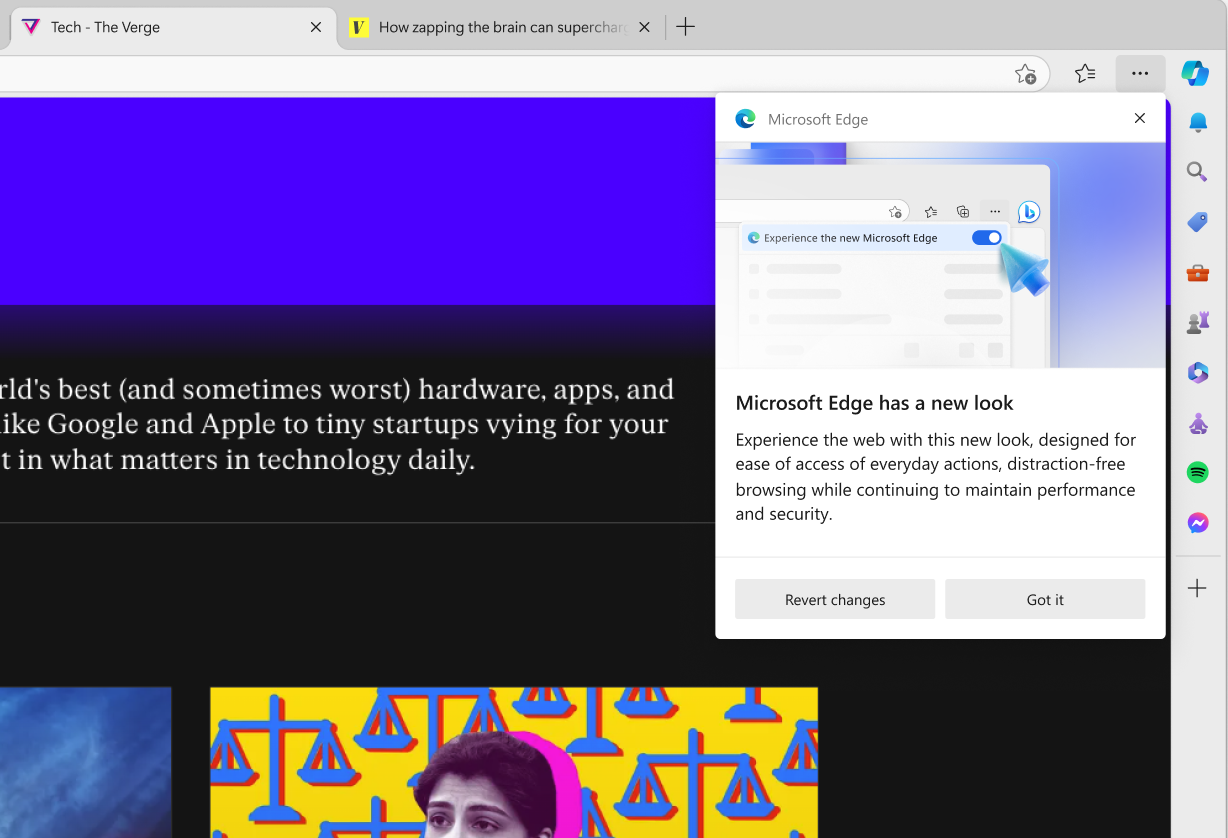Open Spotify in the sidebar
Image resolution: width=1228 pixels, height=838 pixels.
pos(1197,473)
